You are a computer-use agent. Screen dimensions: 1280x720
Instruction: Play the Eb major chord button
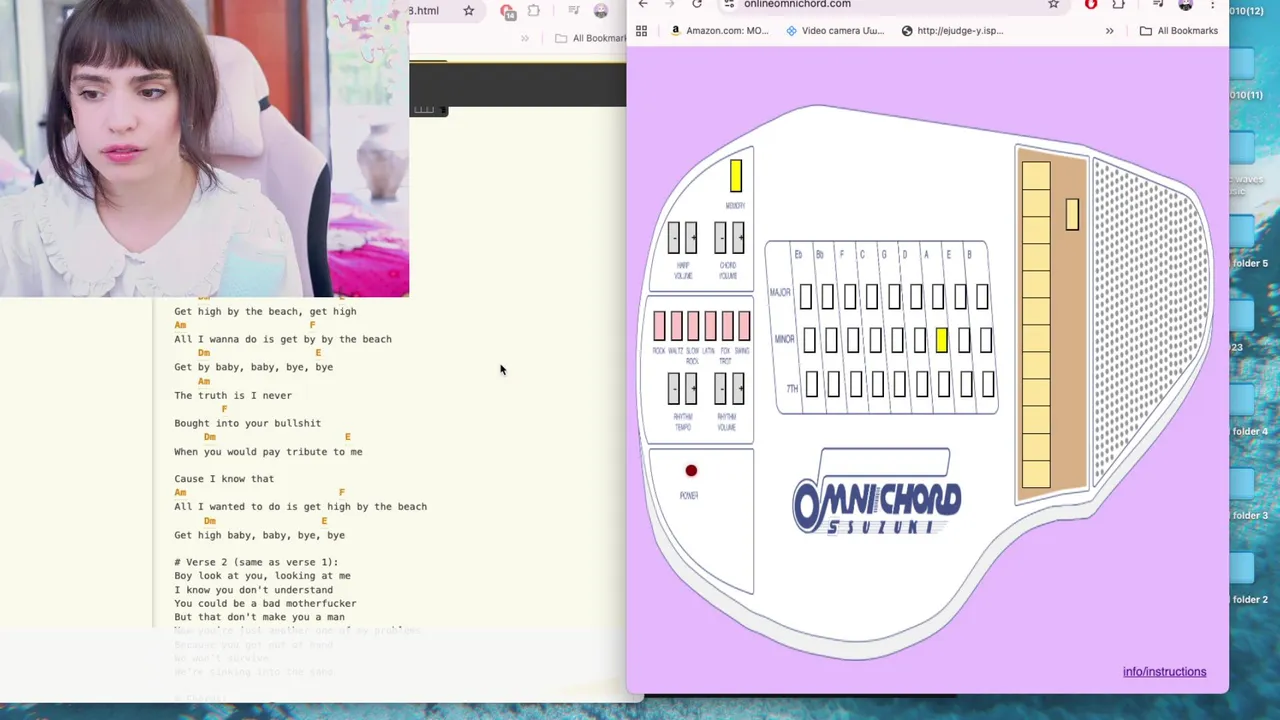tap(804, 296)
